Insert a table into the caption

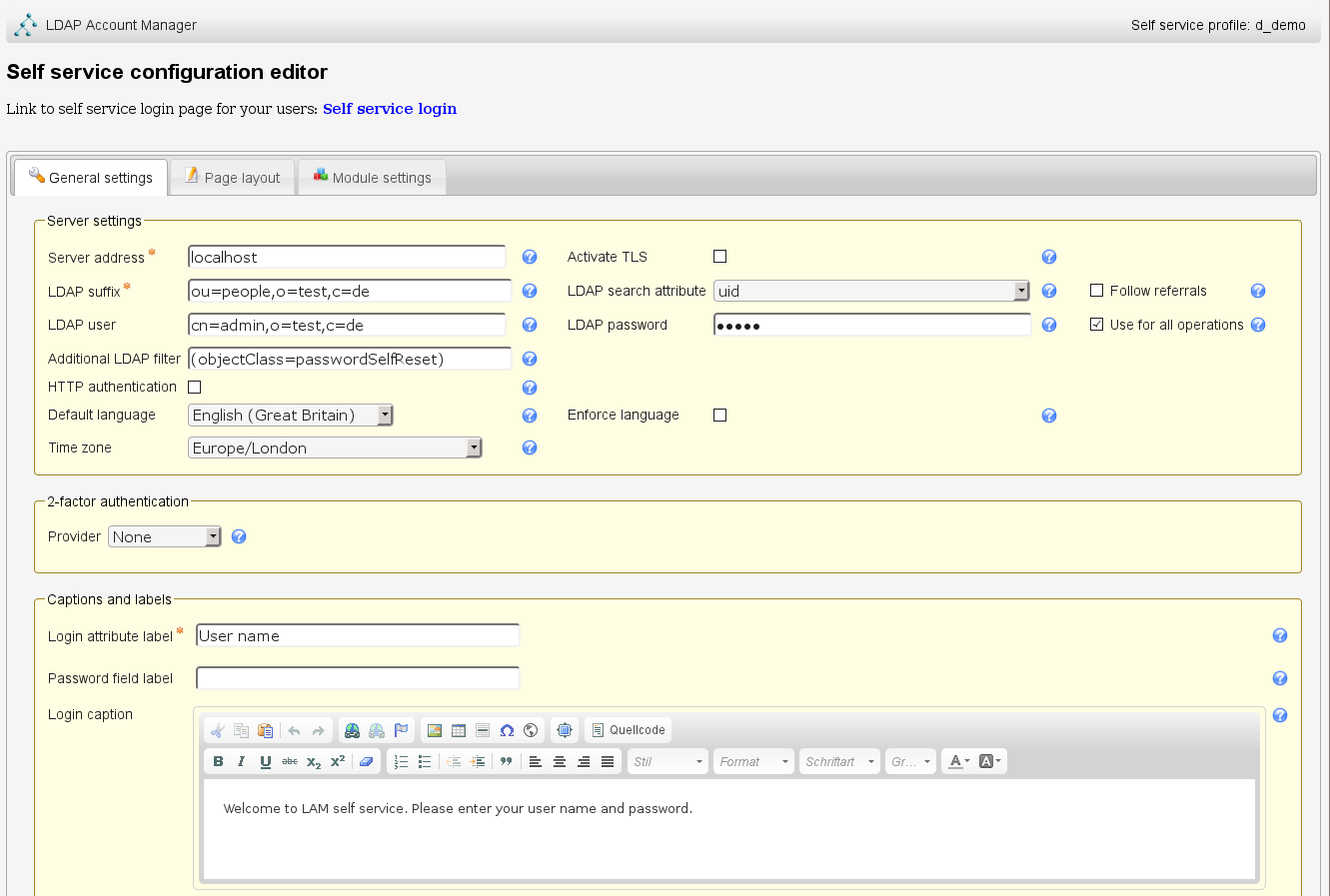(459, 730)
